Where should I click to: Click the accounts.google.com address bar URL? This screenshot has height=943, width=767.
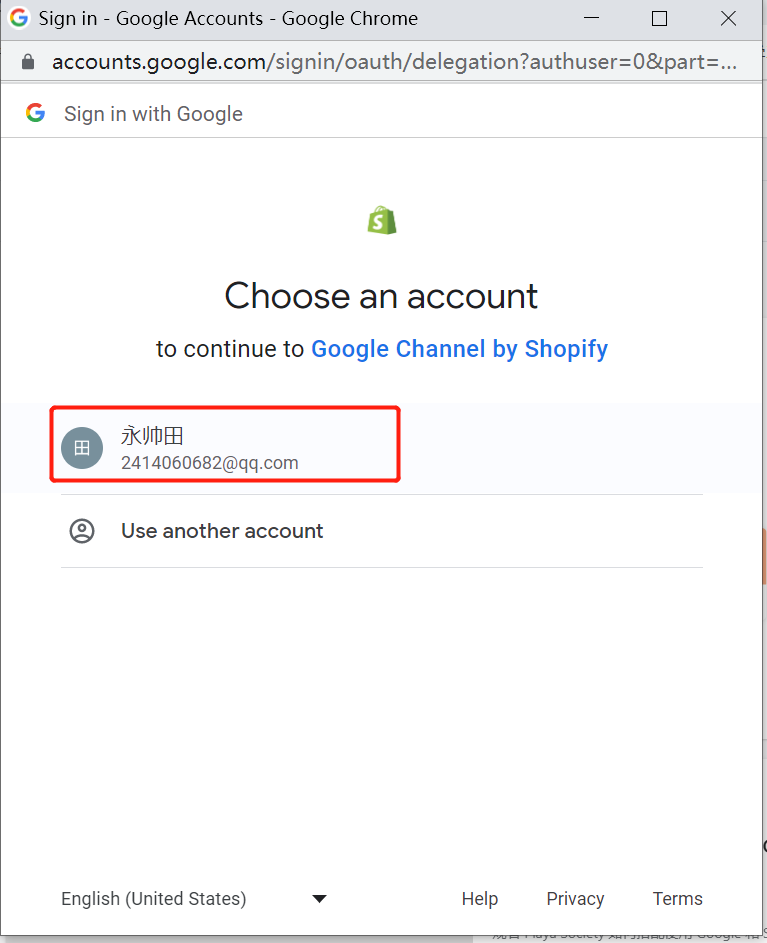394,62
